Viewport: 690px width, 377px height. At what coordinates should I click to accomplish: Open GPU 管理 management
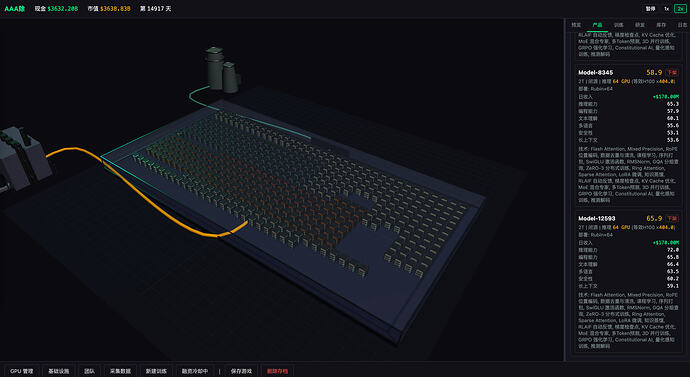click(22, 371)
